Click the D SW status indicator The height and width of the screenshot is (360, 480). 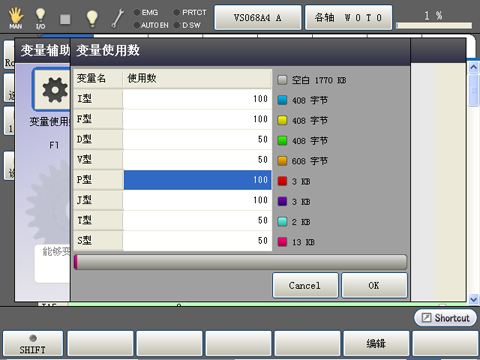click(x=187, y=25)
